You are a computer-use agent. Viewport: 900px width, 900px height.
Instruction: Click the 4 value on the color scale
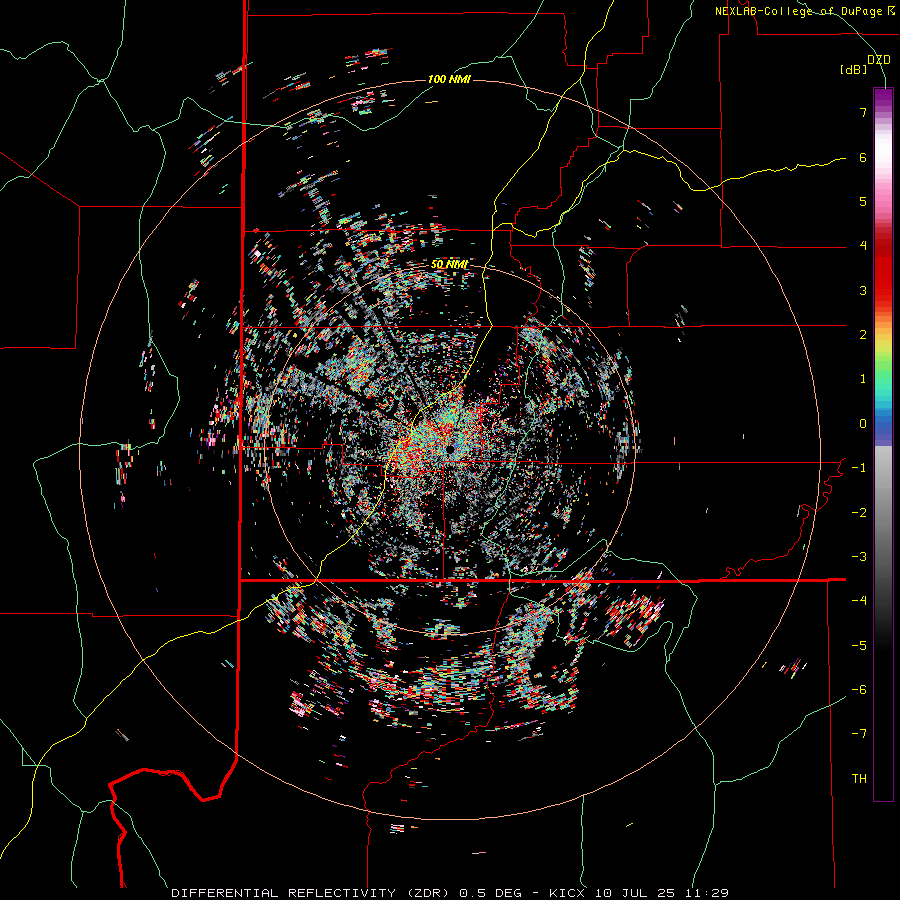click(x=863, y=246)
